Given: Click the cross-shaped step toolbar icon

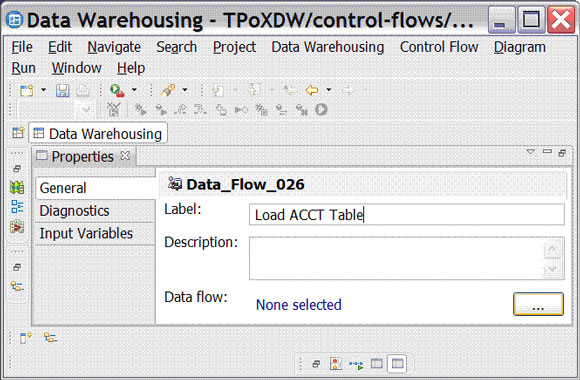Looking at the screenshot, I should pyautogui.click(x=221, y=110).
